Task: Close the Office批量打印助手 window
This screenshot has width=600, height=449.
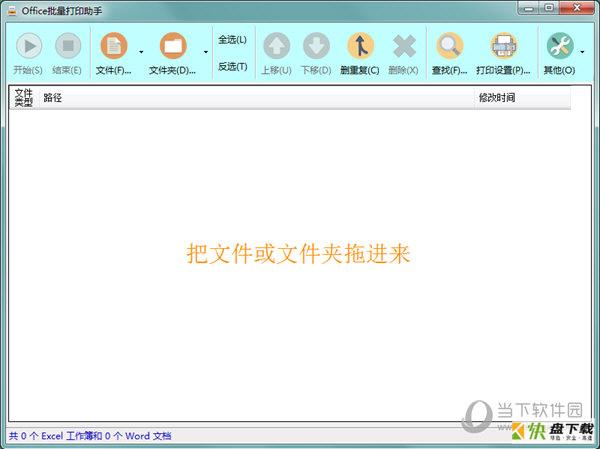Action: click(577, 8)
